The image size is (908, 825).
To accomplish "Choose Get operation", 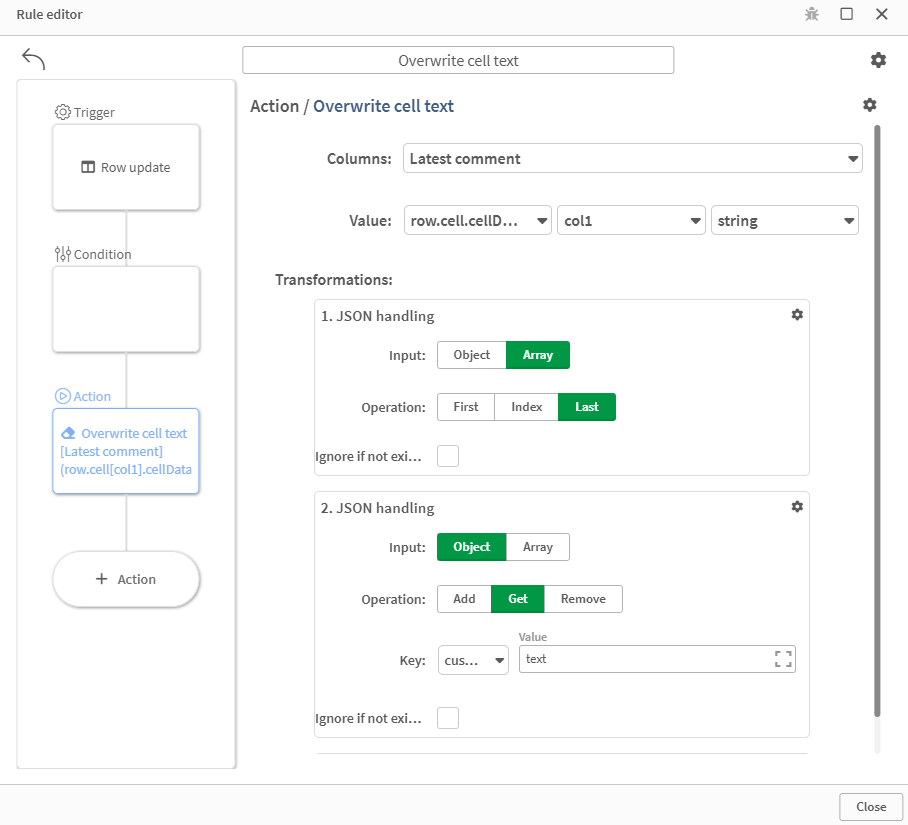I will [x=517, y=599].
